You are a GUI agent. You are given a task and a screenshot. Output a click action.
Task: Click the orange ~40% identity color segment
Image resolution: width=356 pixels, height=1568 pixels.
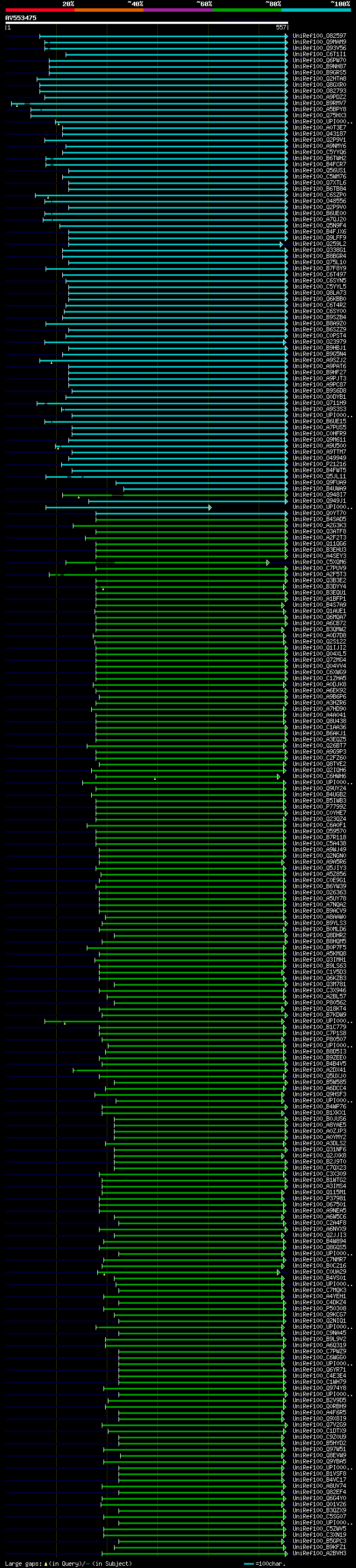pyautogui.click(x=109, y=10)
